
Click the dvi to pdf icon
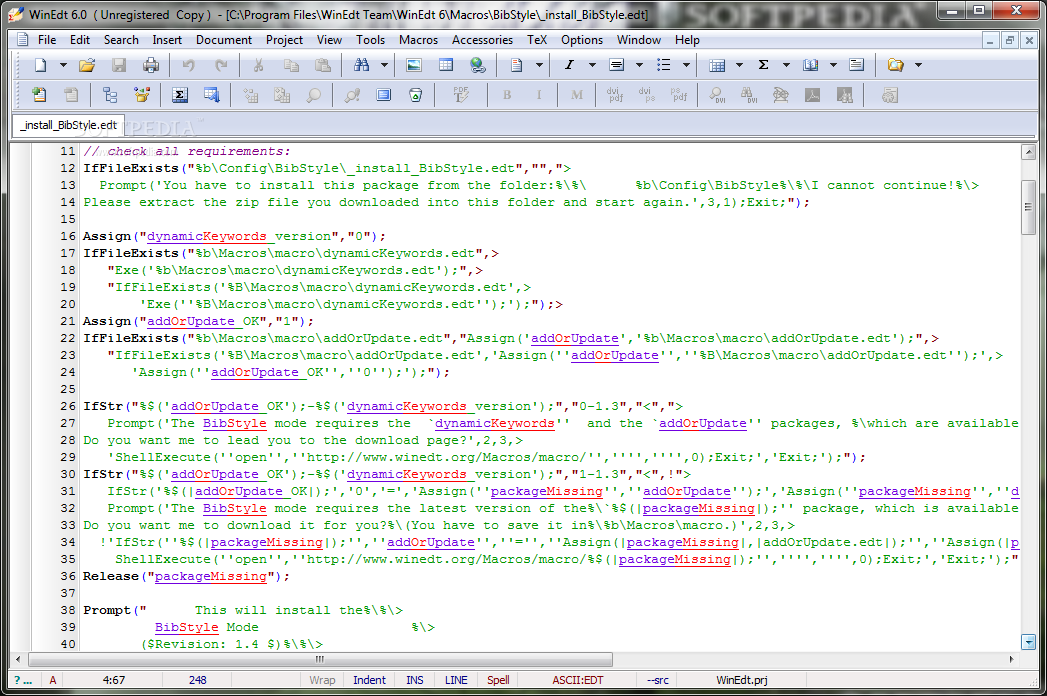[x=615, y=96]
